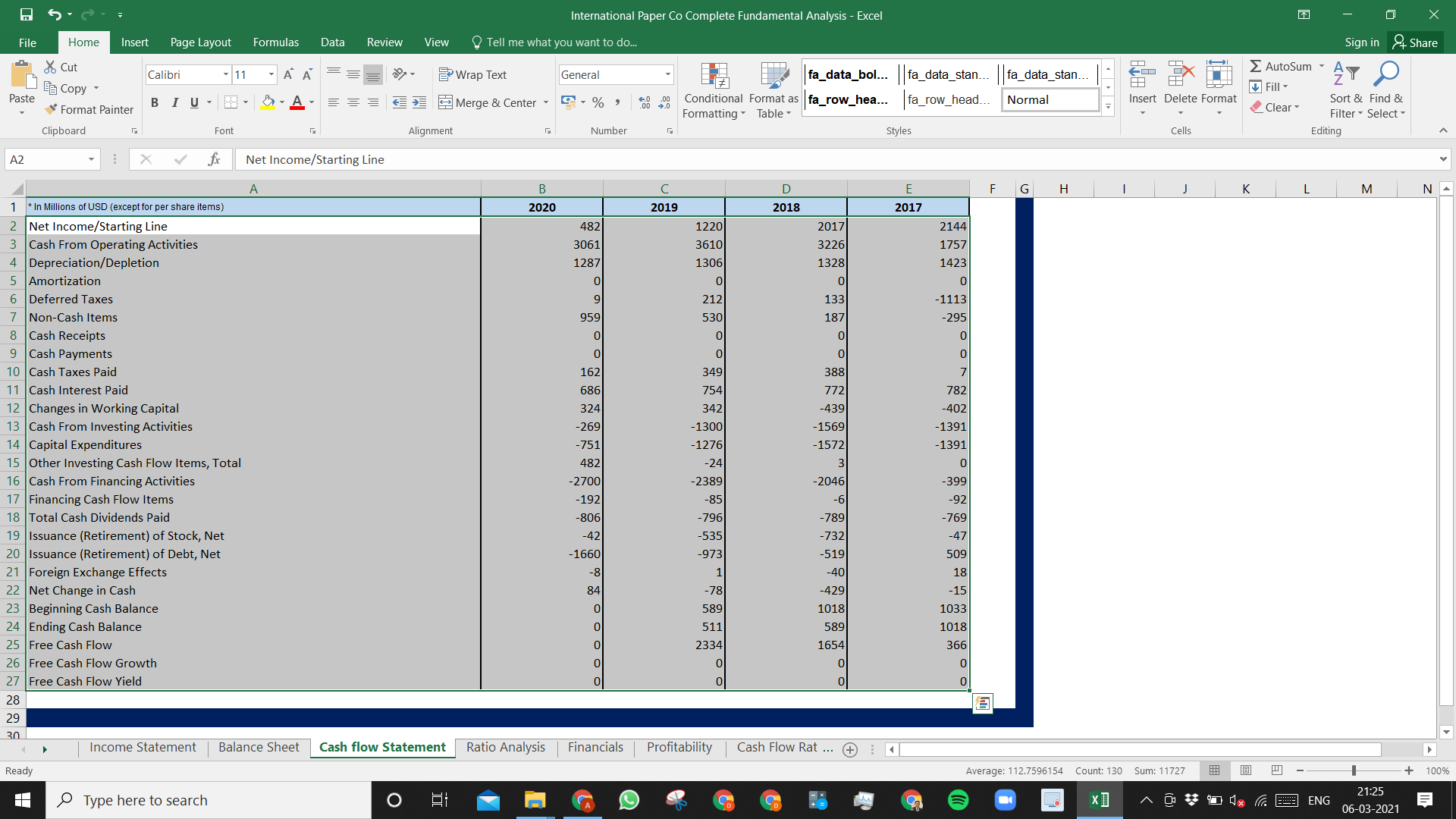The height and width of the screenshot is (819, 1456).
Task: Open Find & Select menu
Action: (x=1386, y=89)
